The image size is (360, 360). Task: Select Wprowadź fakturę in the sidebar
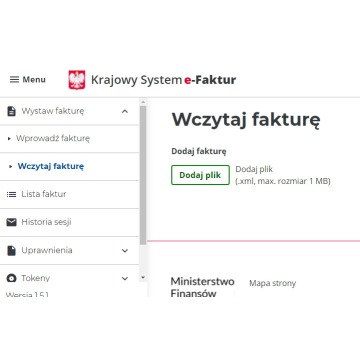(x=69, y=139)
